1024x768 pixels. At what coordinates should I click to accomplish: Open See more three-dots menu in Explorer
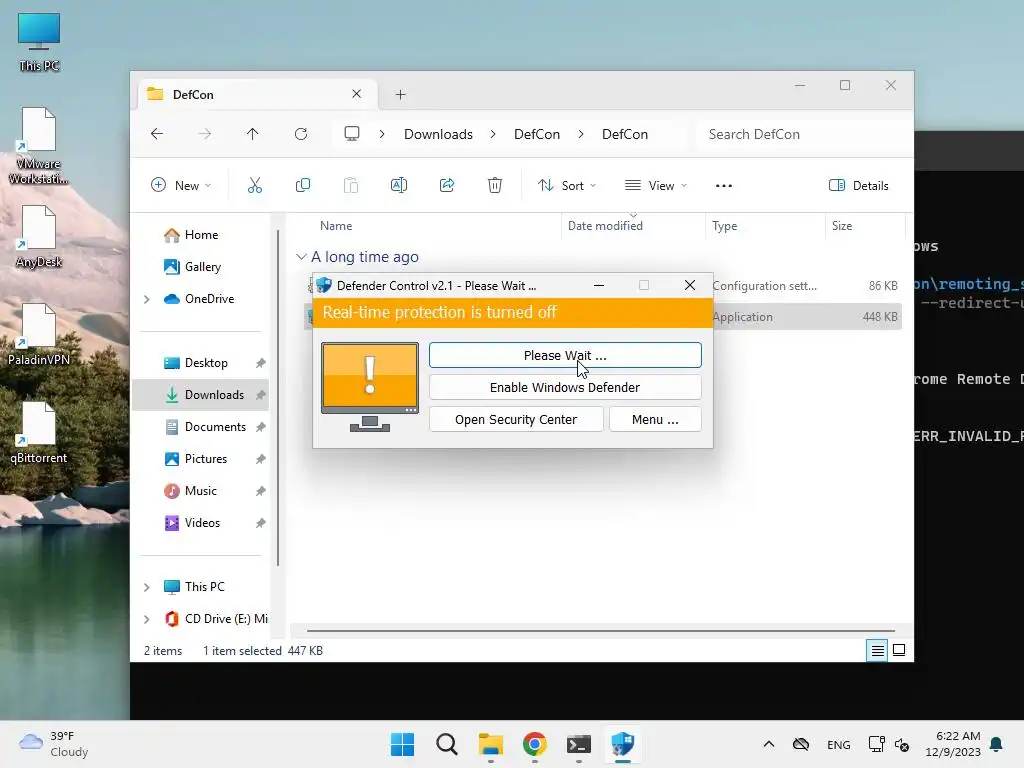tap(724, 185)
